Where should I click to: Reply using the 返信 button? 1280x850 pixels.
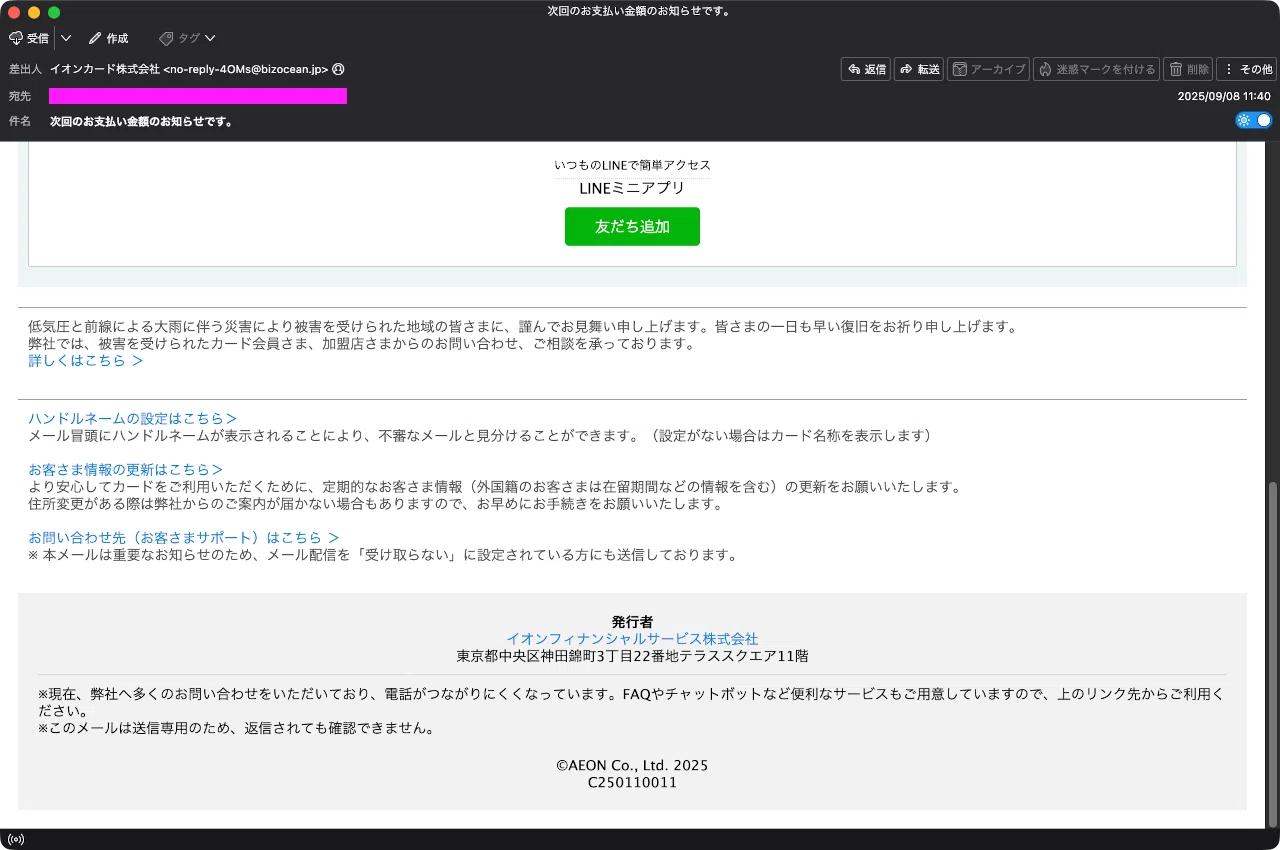pos(866,69)
